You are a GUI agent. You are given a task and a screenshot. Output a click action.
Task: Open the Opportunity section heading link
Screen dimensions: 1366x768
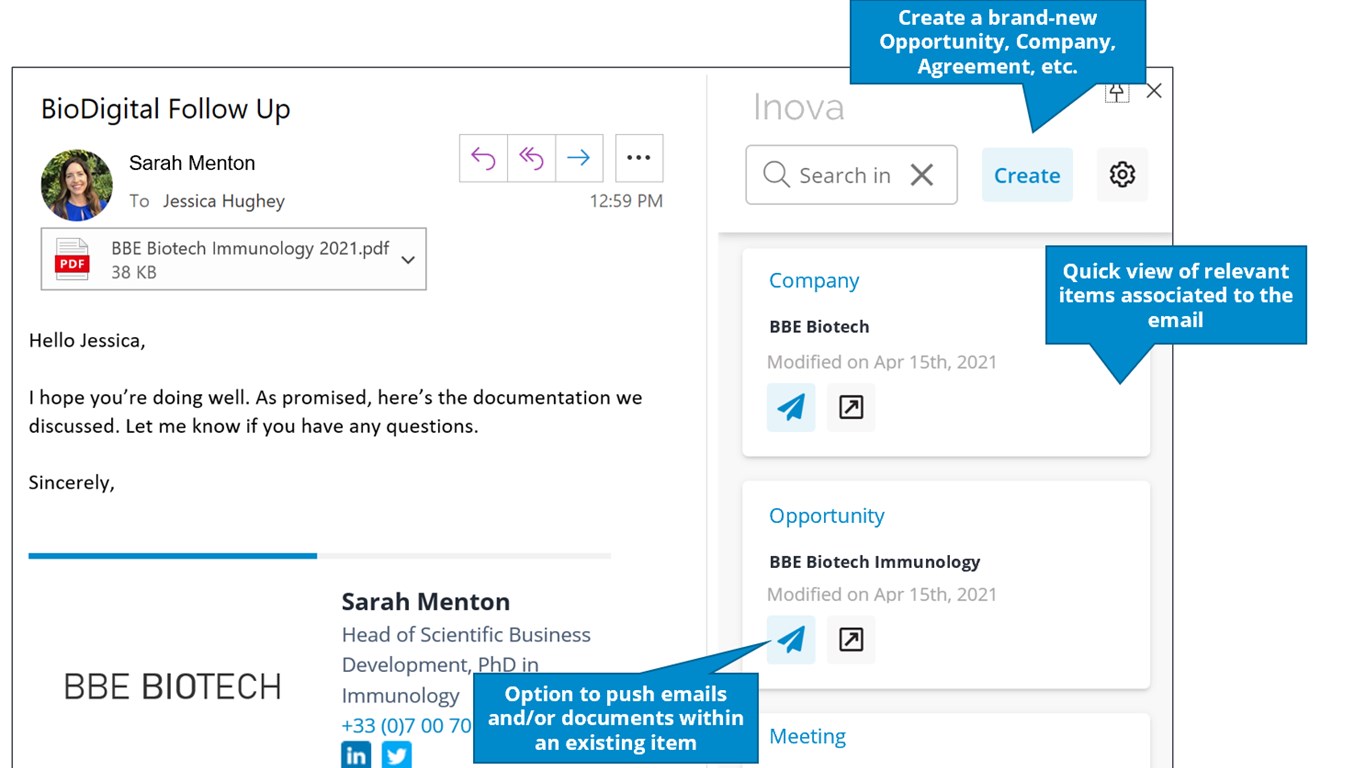point(827,516)
